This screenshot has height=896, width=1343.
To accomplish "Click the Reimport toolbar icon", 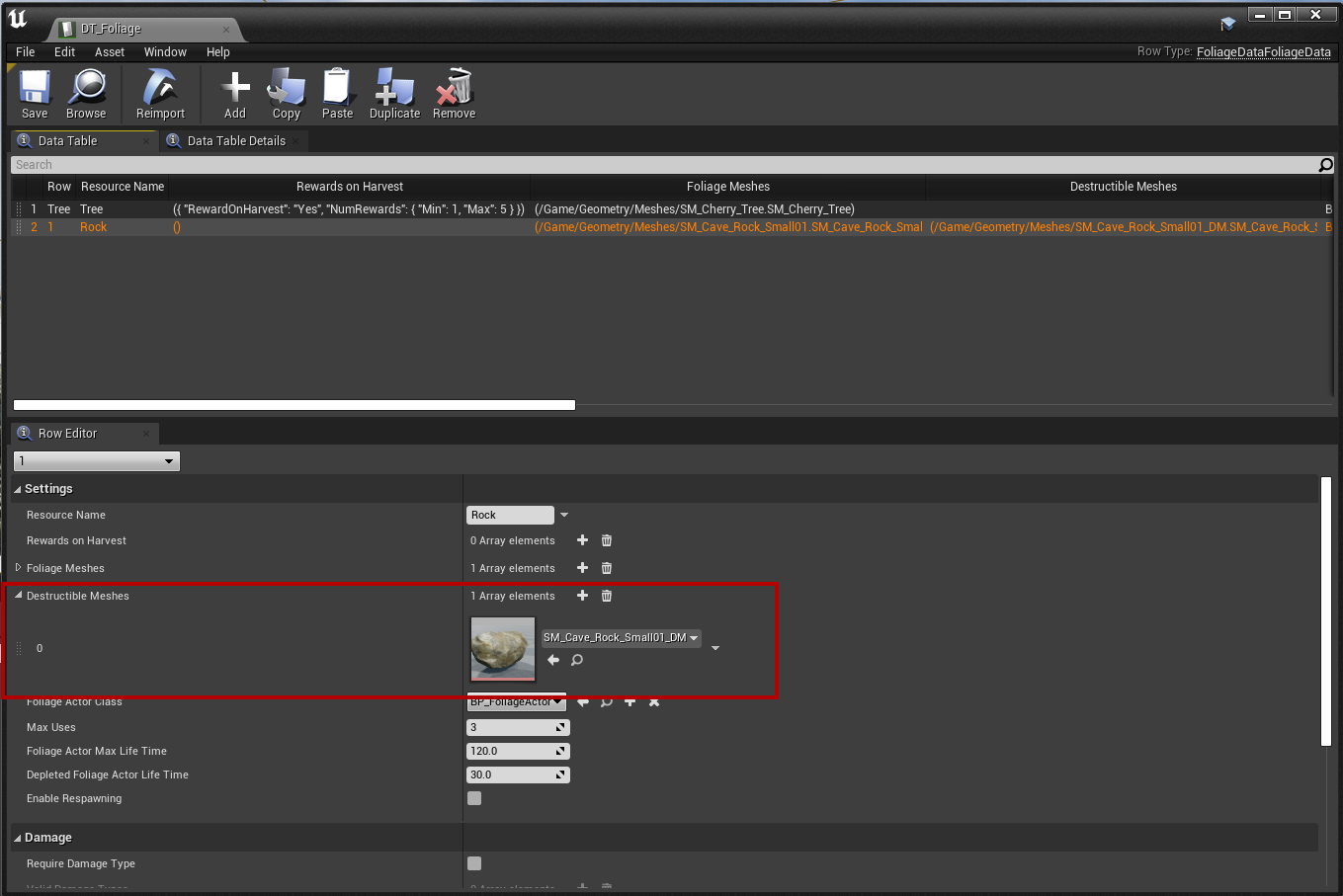I will click(160, 94).
